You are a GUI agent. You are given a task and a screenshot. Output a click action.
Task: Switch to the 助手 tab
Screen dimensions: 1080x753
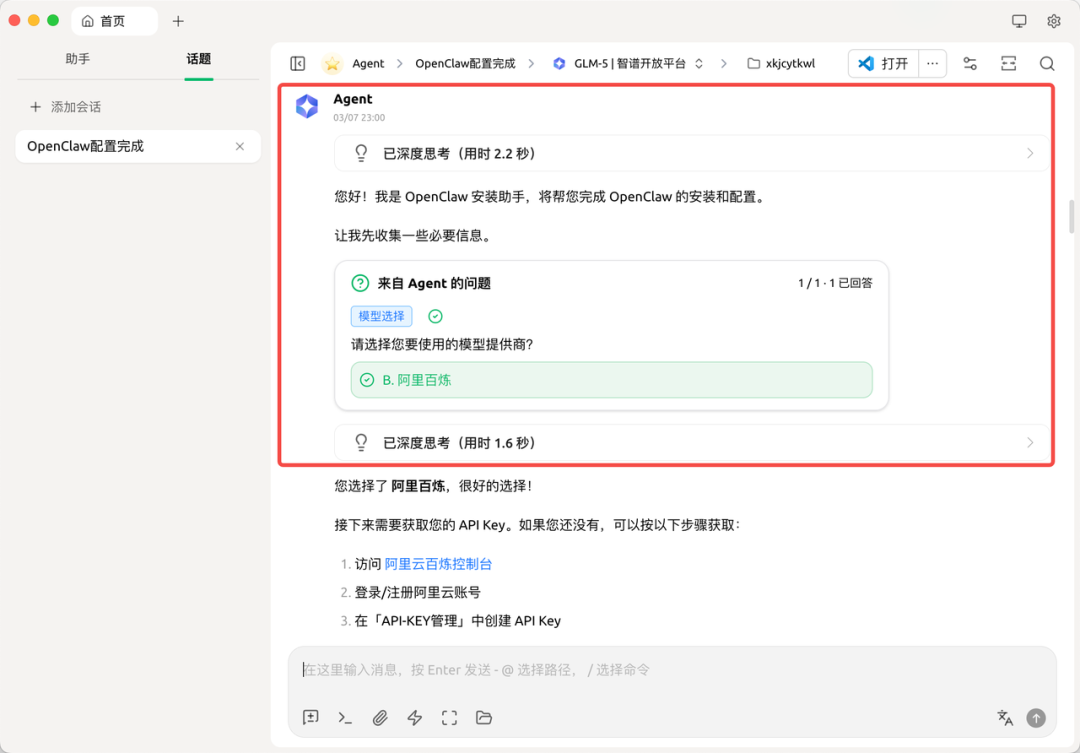pos(78,58)
